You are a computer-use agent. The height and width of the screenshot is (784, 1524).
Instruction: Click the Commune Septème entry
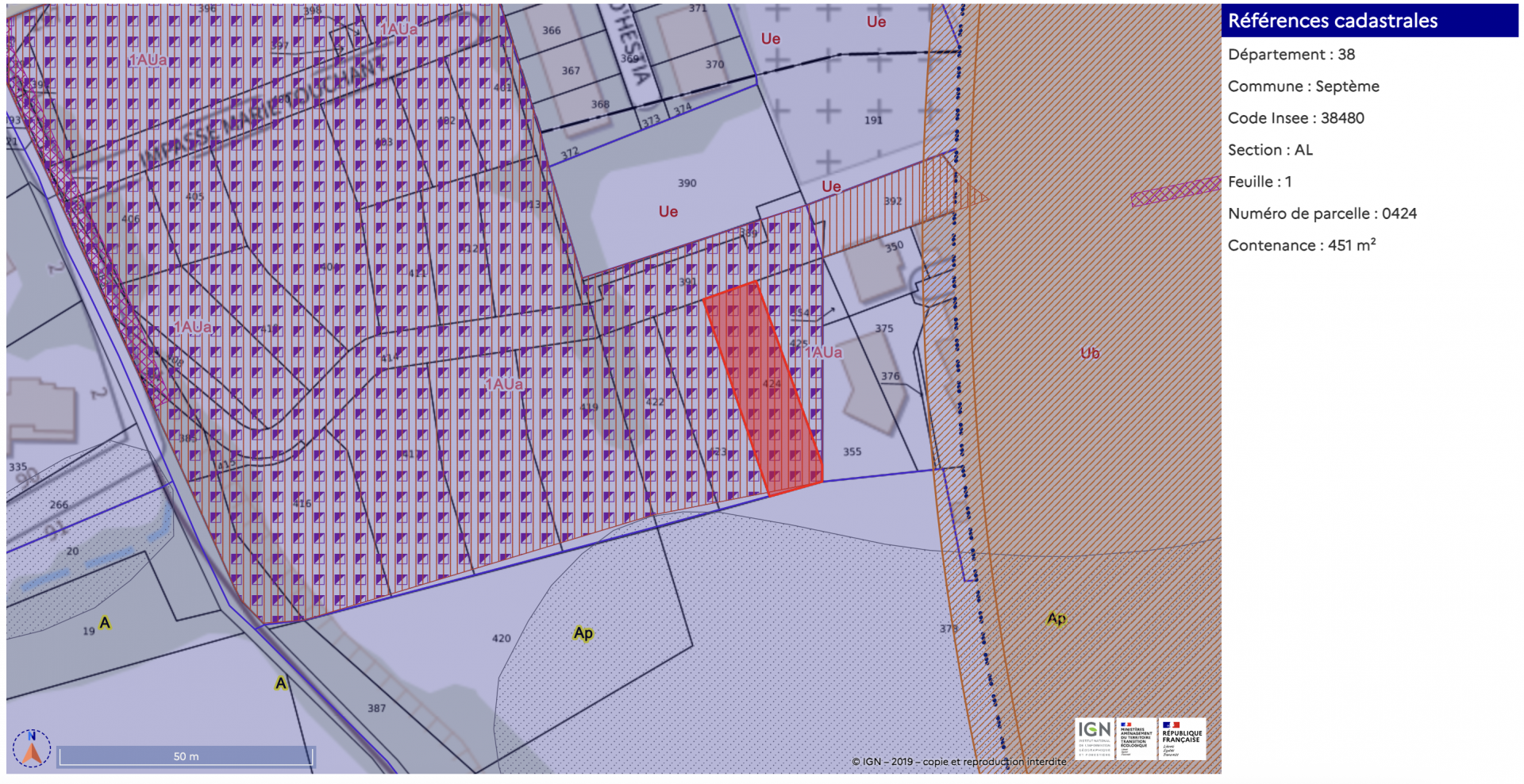coord(1303,86)
